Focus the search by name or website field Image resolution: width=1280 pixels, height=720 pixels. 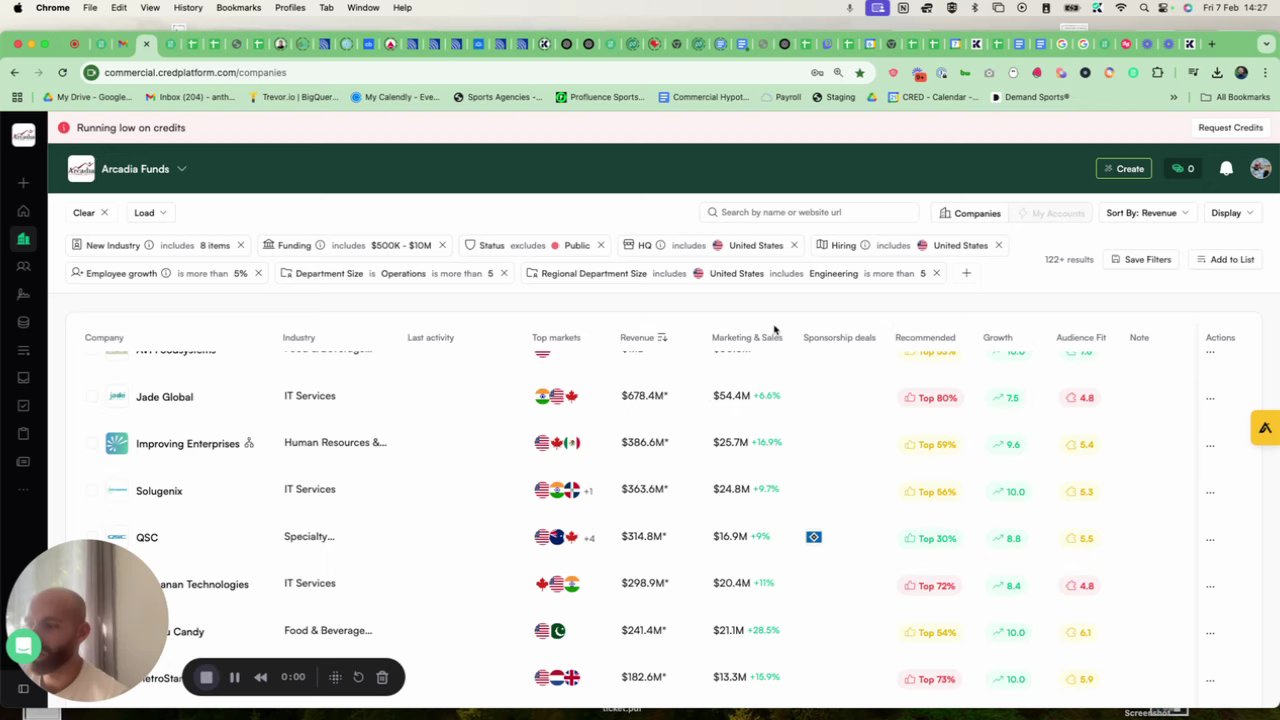point(809,212)
